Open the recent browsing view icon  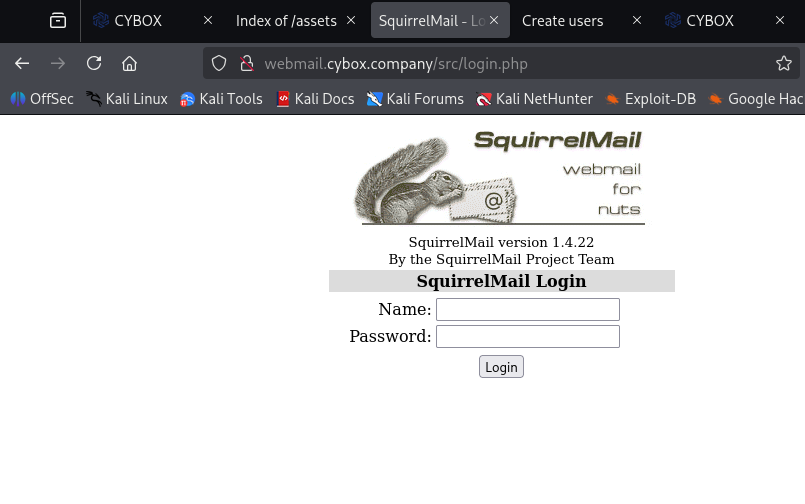pyautogui.click(x=58, y=20)
